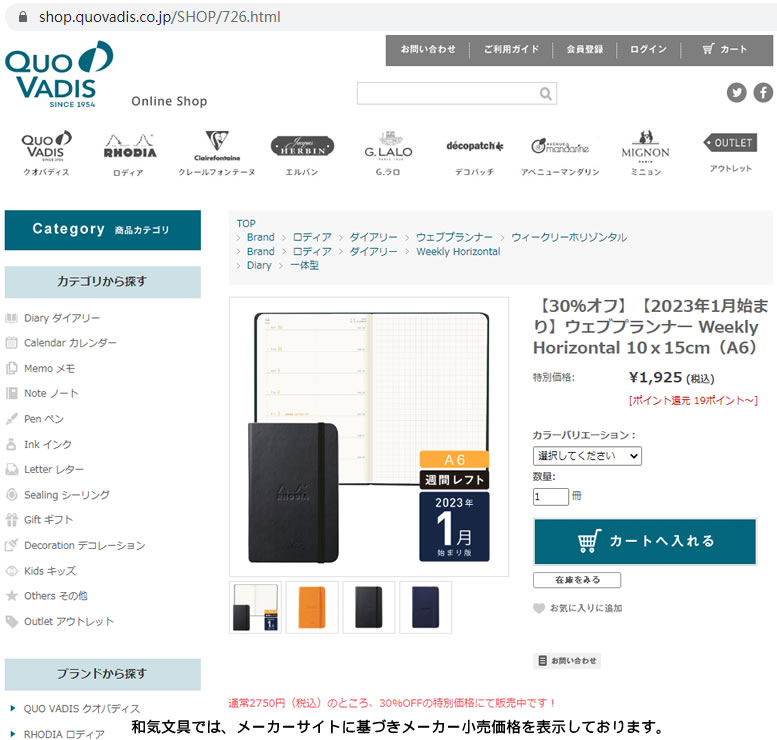Open the color variation dropdown
The width and height of the screenshot is (777, 740).
(x=587, y=456)
